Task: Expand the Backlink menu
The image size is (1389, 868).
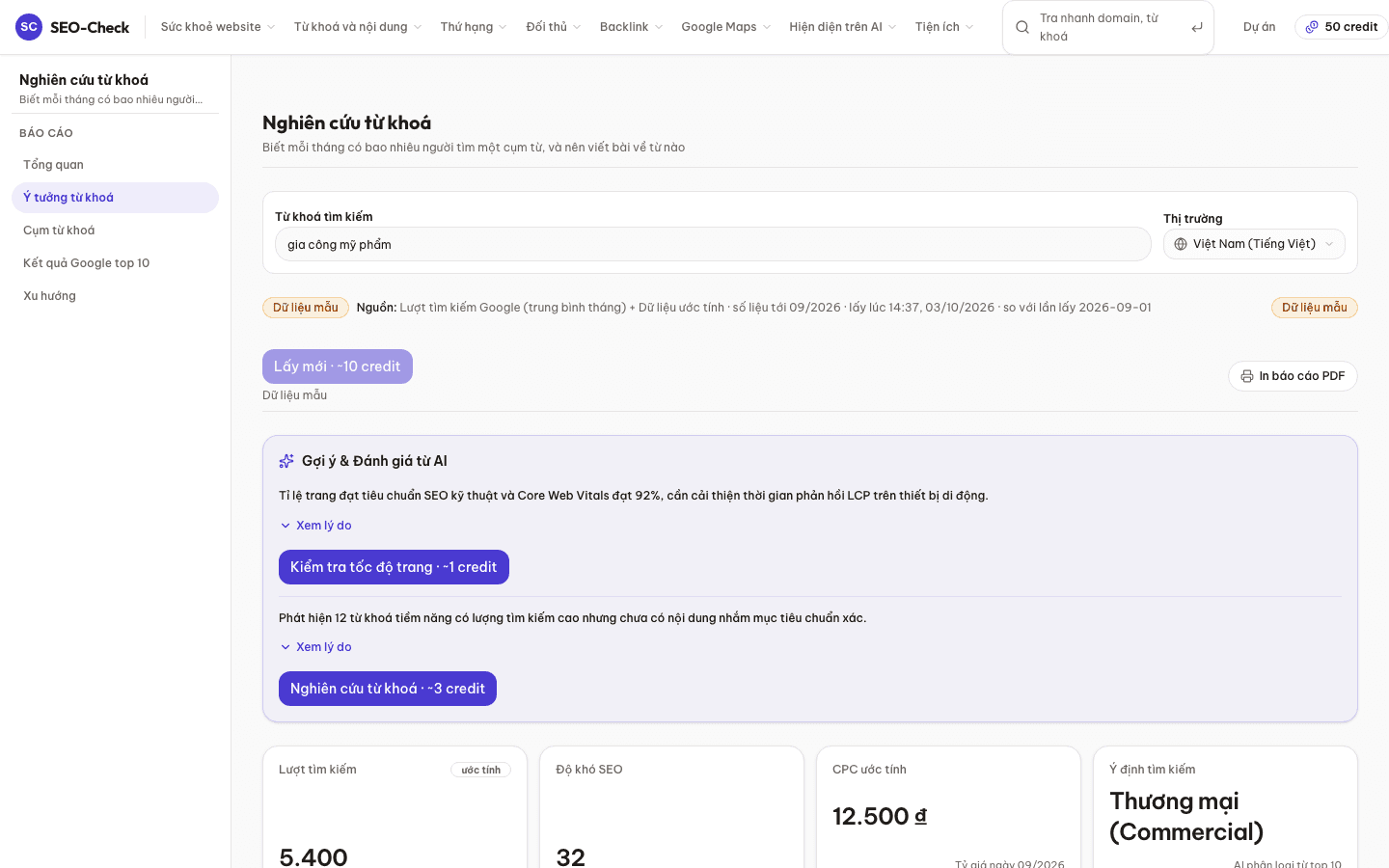Action: (x=631, y=27)
